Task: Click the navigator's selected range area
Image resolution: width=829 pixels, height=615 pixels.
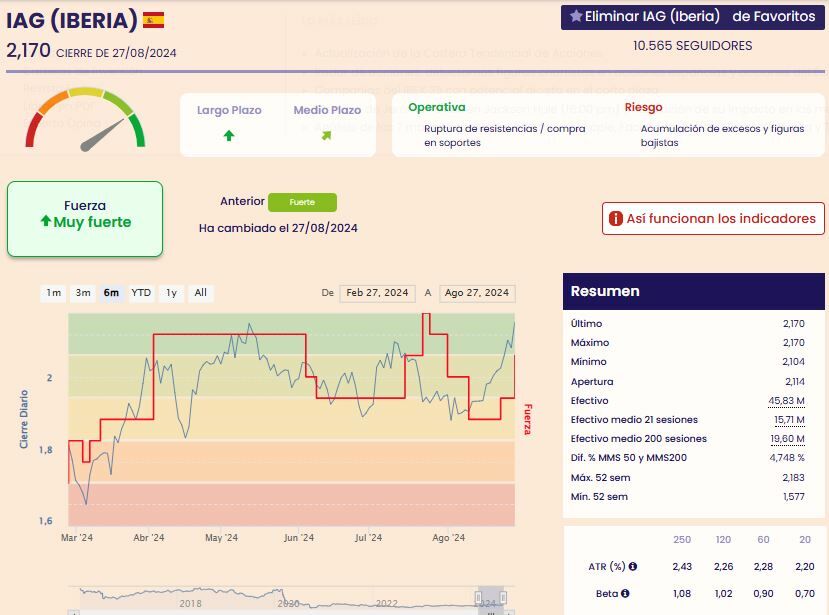Action: [x=491, y=599]
